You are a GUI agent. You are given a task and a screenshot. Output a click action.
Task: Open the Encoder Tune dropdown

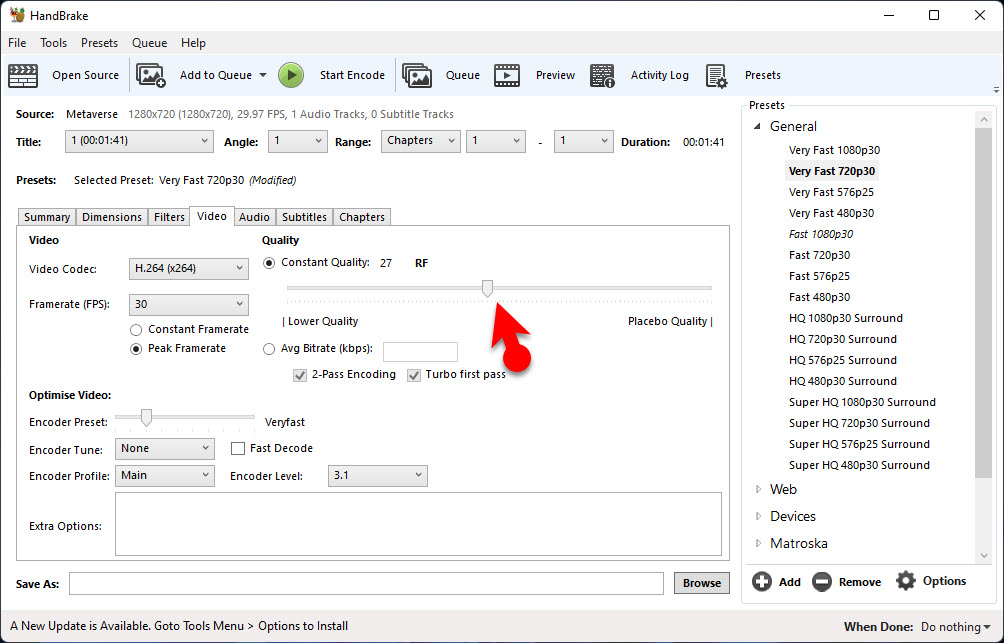pyautogui.click(x=165, y=448)
